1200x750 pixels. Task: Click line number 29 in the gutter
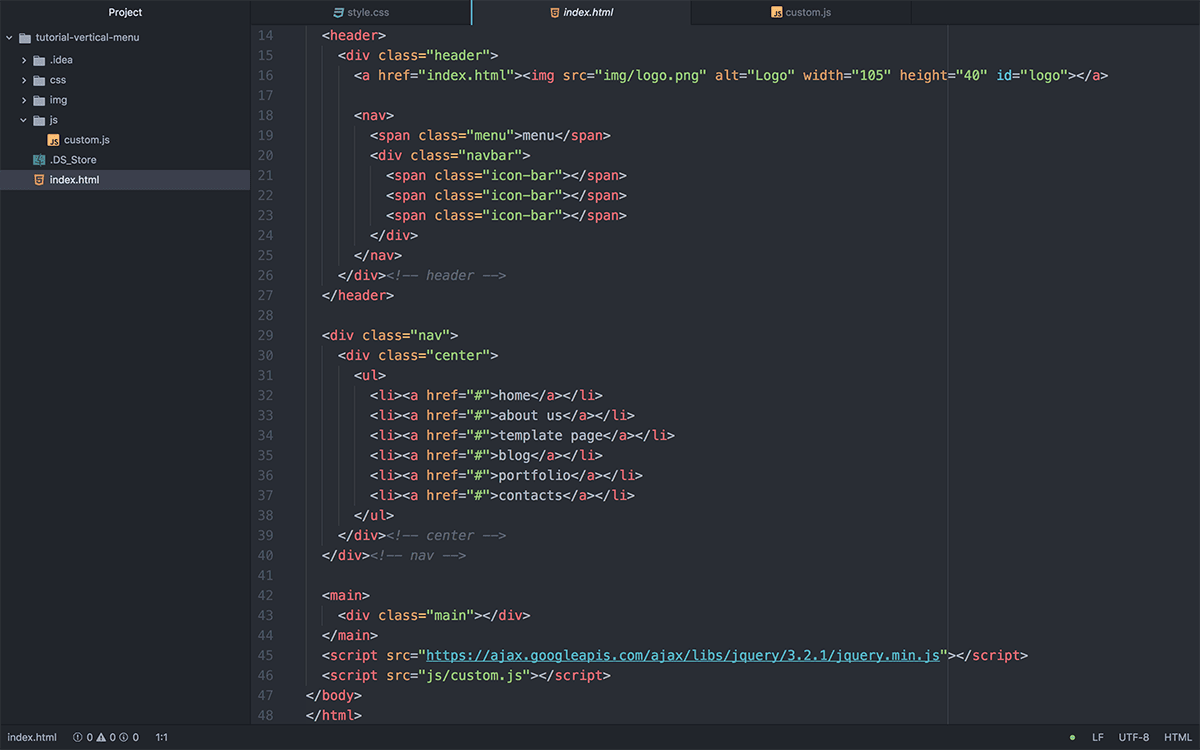265,336
